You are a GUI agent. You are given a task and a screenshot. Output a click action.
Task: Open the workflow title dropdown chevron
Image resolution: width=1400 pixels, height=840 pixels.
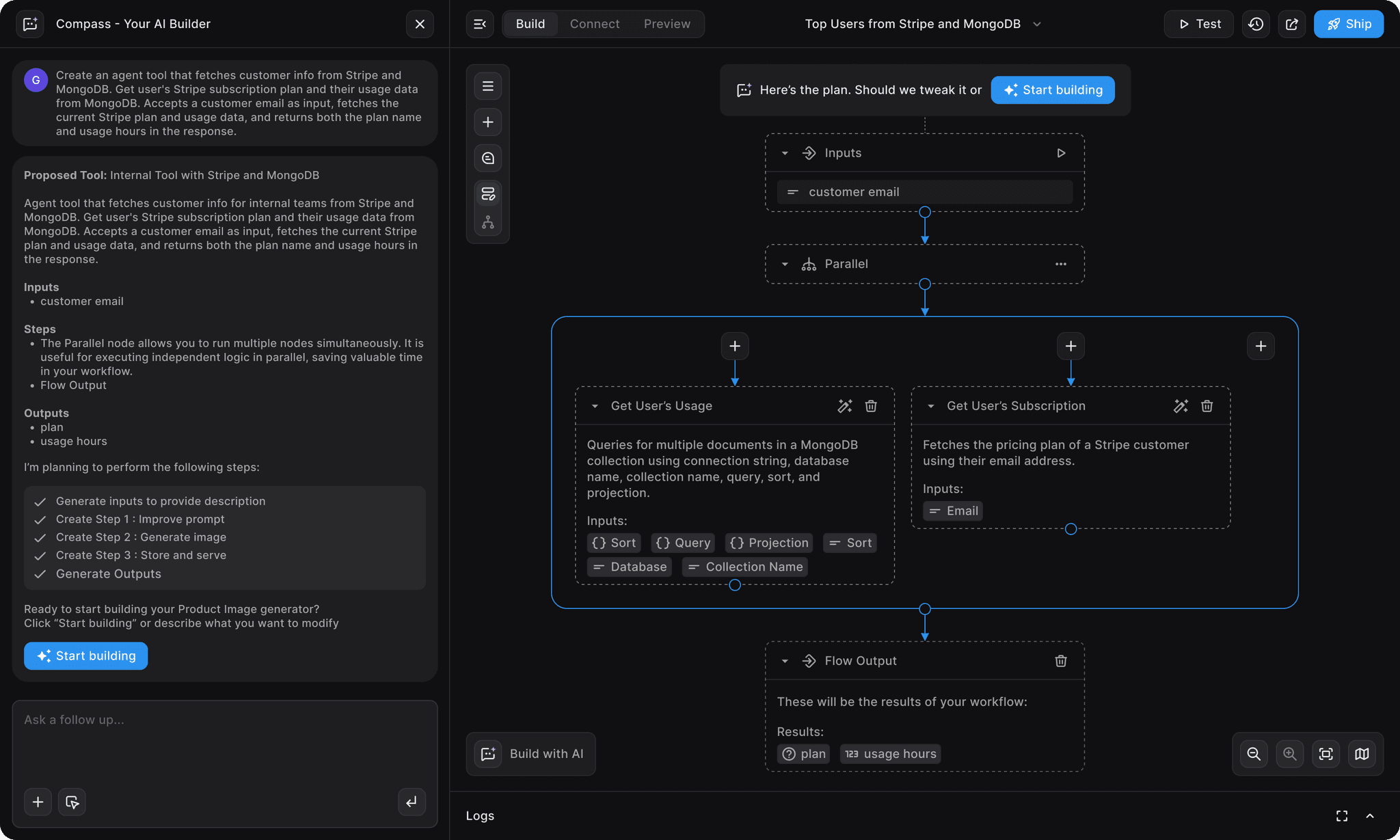pos(1037,25)
